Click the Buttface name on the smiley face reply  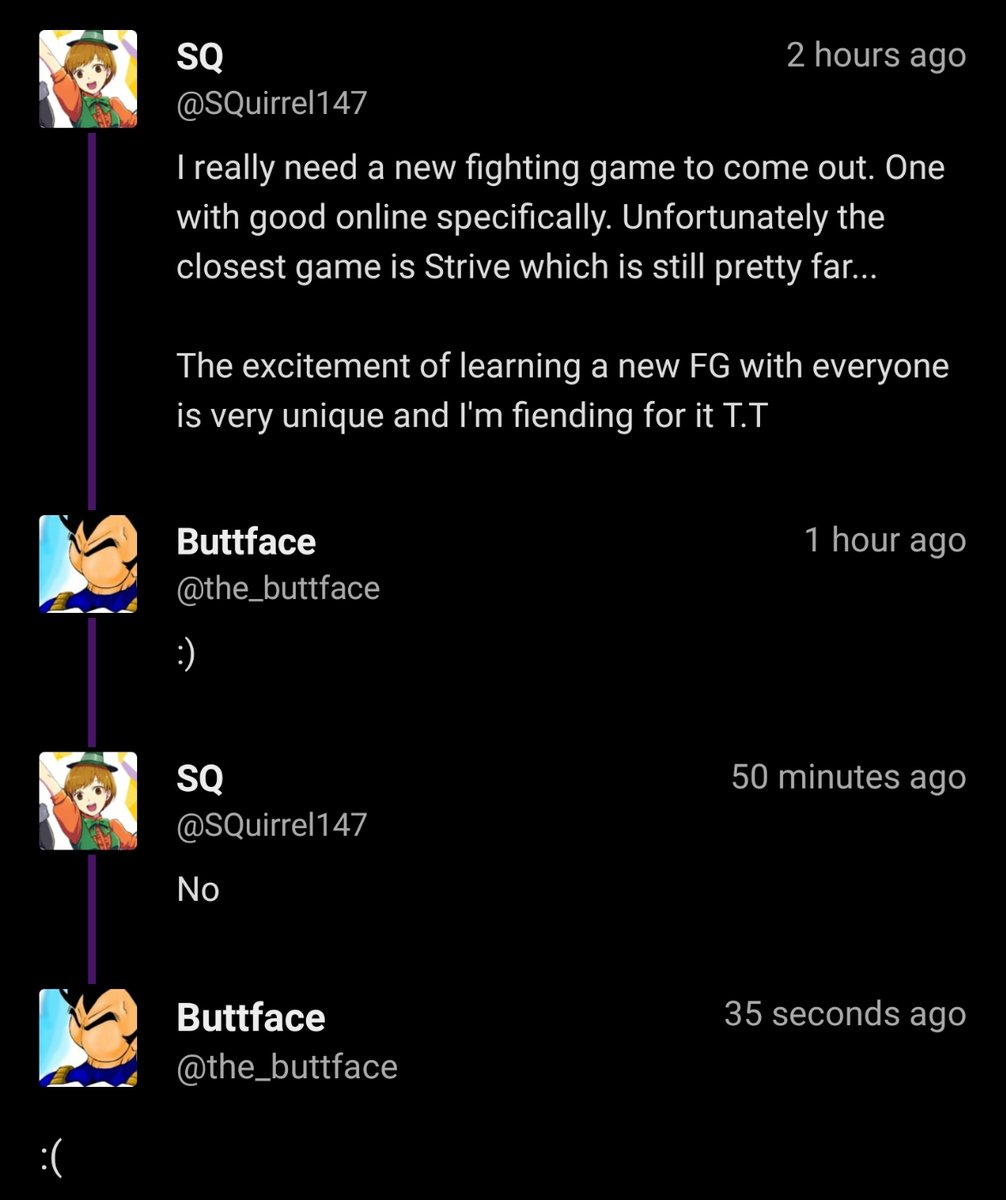246,542
